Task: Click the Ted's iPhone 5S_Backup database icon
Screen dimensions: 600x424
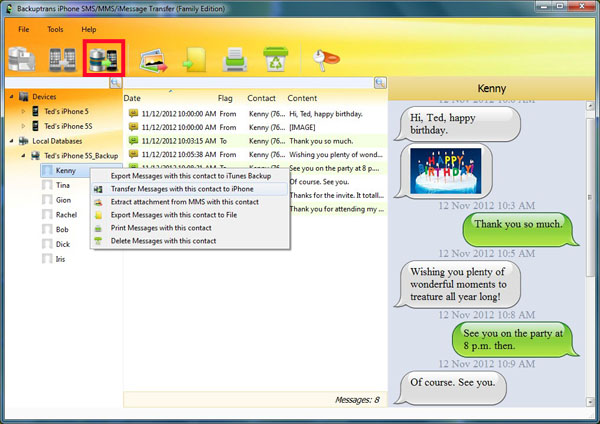Action: [36, 156]
